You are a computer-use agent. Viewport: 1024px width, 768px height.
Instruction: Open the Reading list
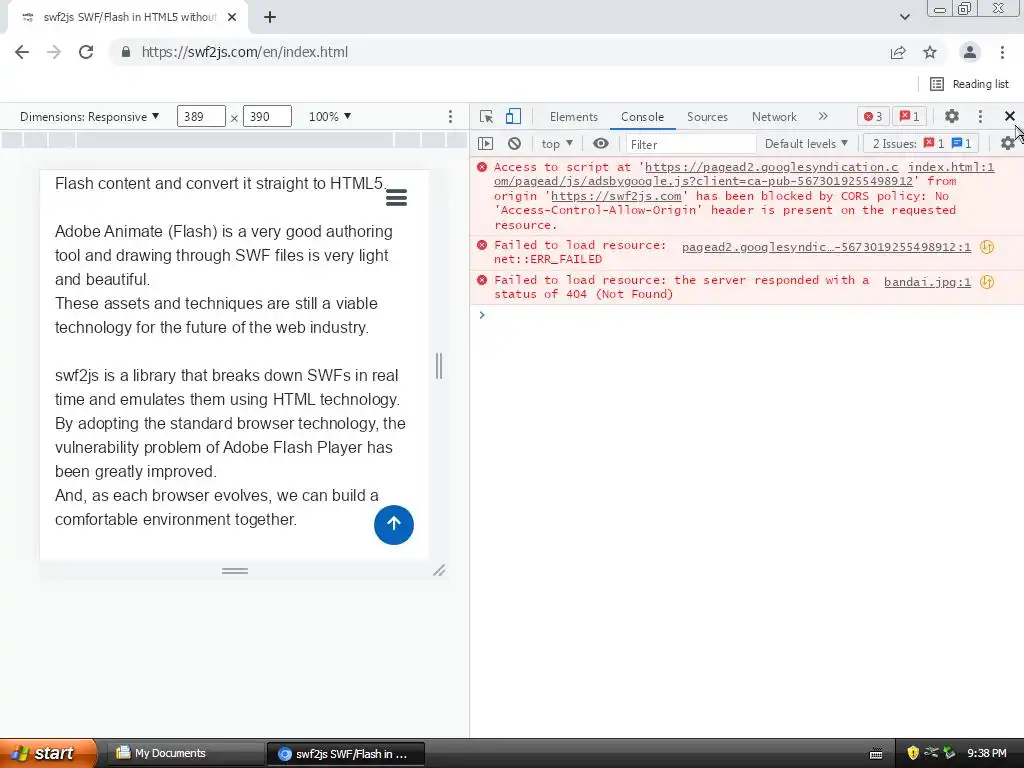point(969,84)
